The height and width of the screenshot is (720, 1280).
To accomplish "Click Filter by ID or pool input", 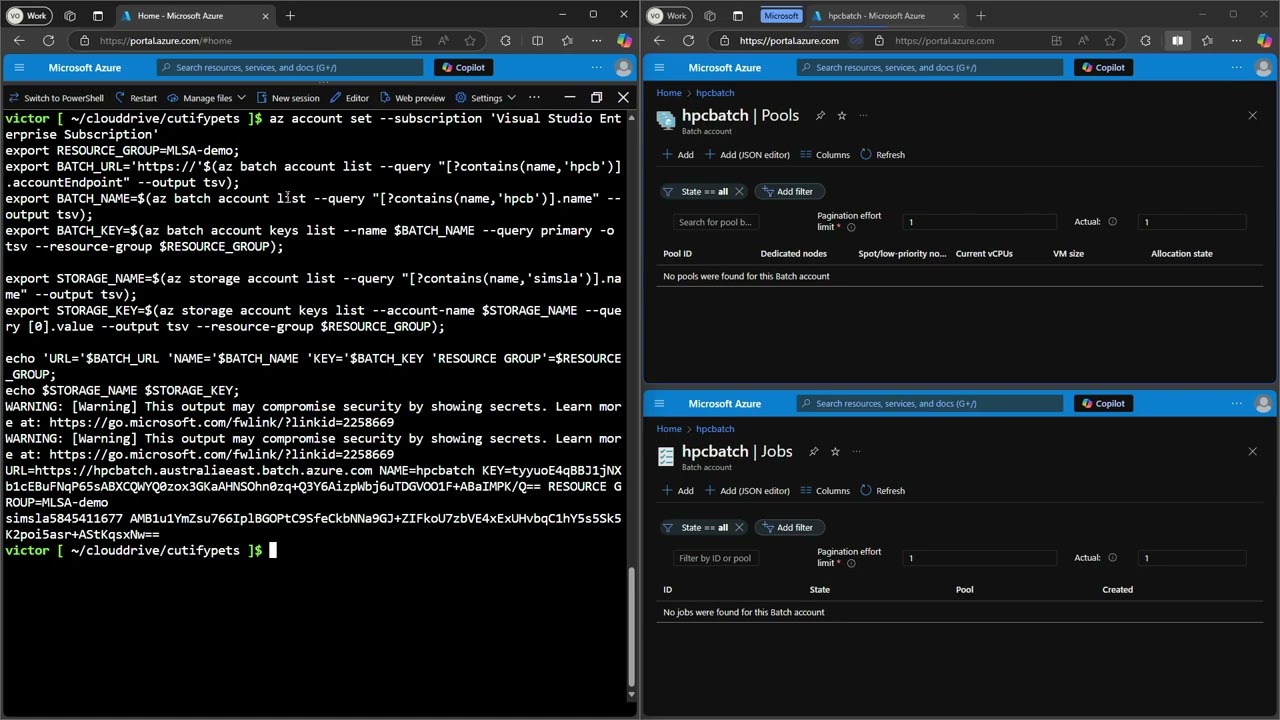I will (x=714, y=558).
